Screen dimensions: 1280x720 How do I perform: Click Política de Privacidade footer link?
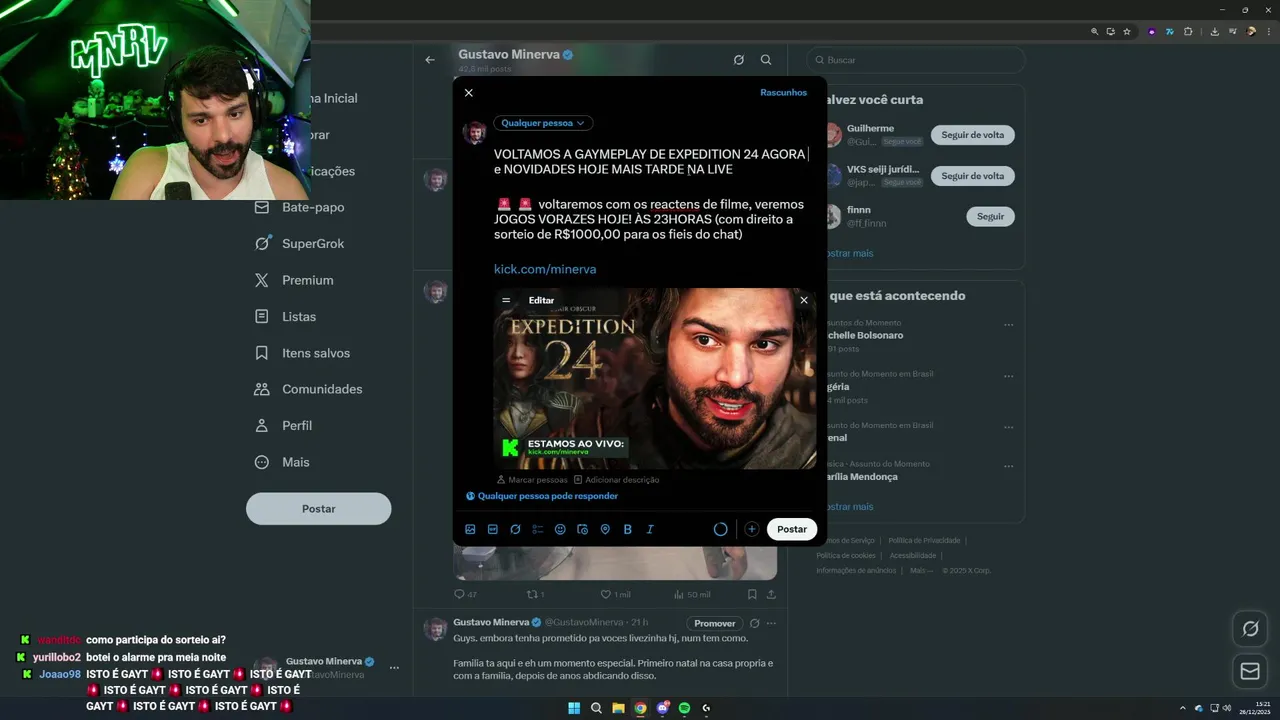pos(924,541)
